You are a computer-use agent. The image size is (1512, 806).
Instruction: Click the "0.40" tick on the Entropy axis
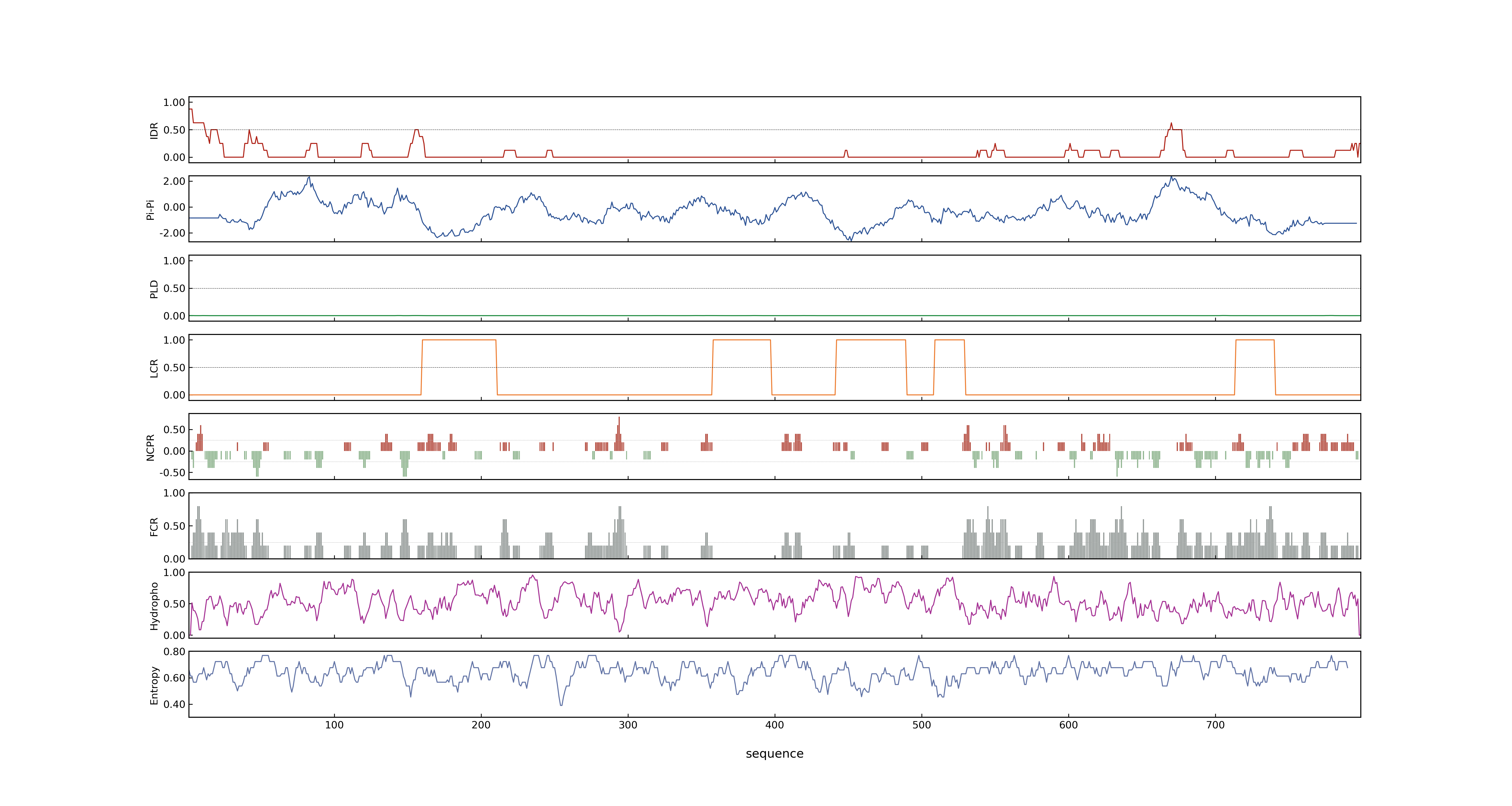point(174,704)
